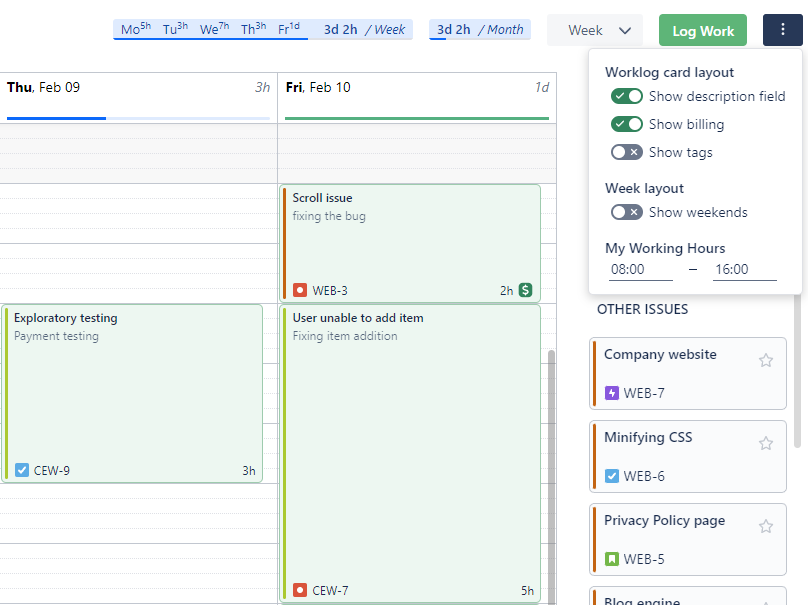Star the Privacy Policy page issue

point(766,526)
